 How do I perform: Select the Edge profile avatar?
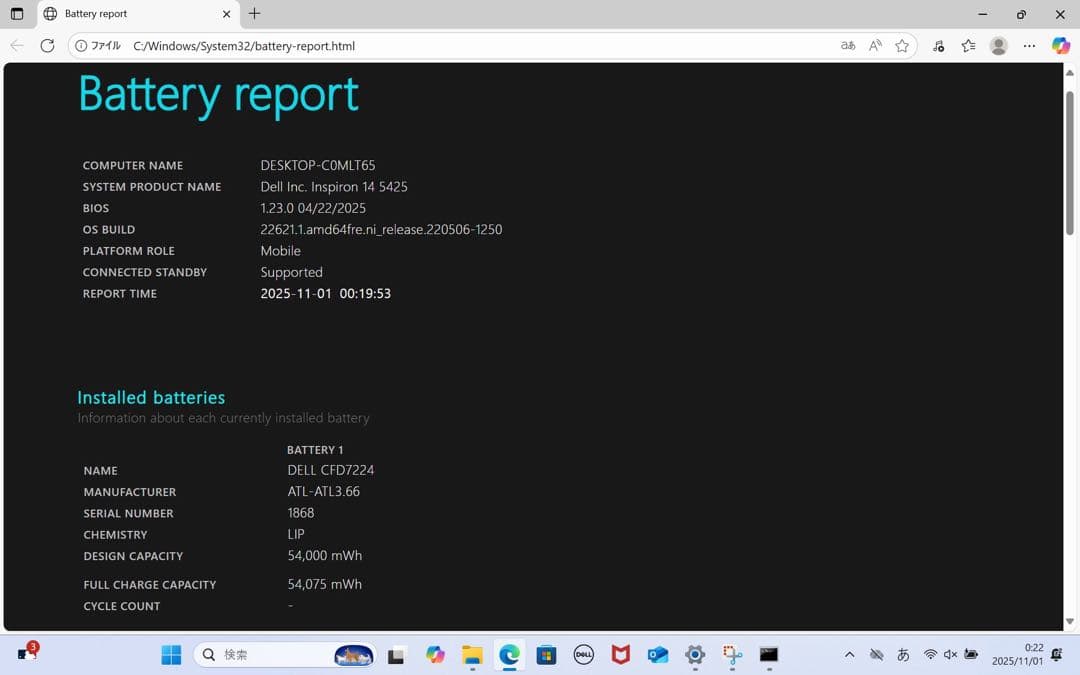(997, 45)
